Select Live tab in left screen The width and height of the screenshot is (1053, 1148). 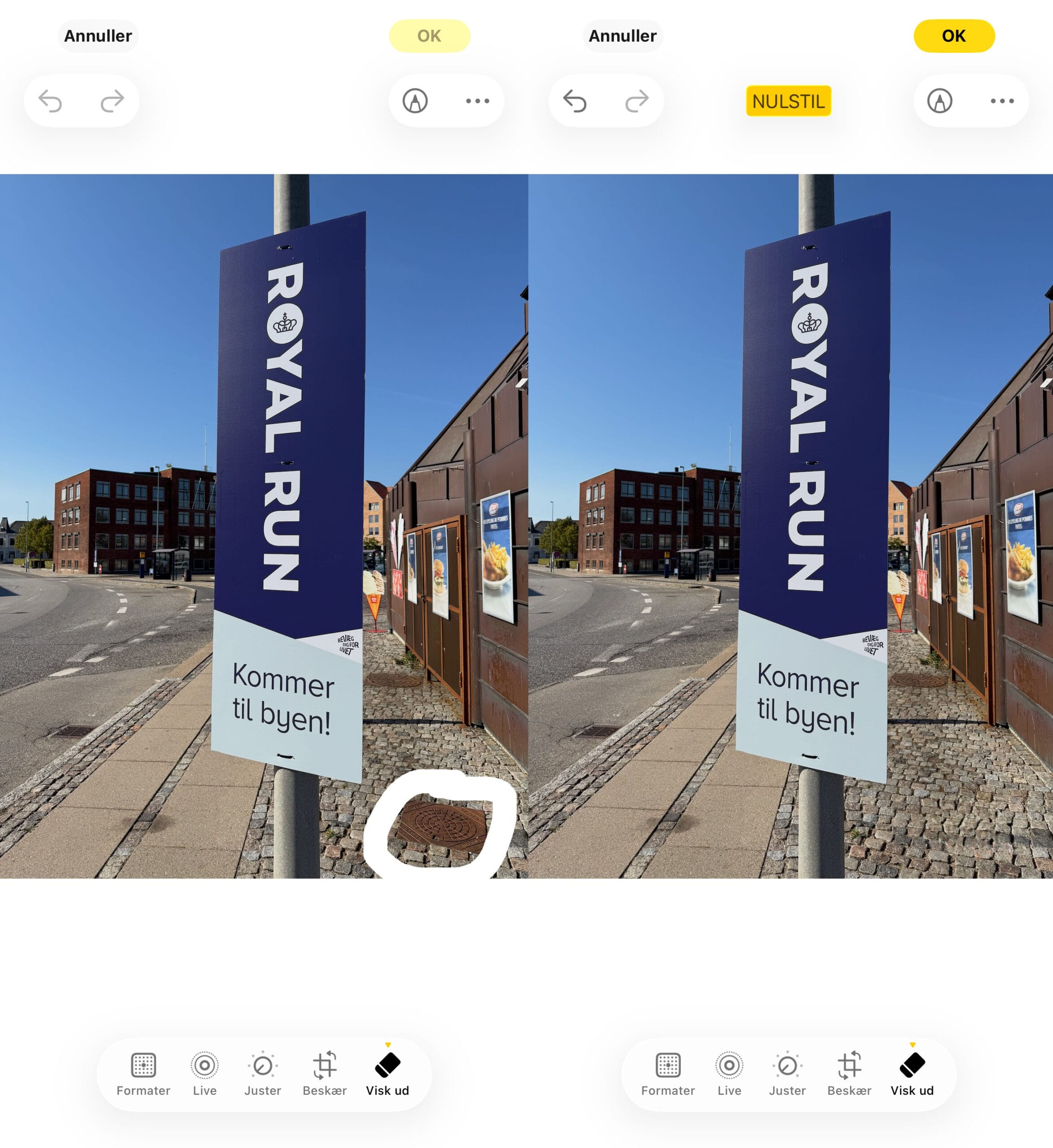pyautogui.click(x=205, y=1074)
